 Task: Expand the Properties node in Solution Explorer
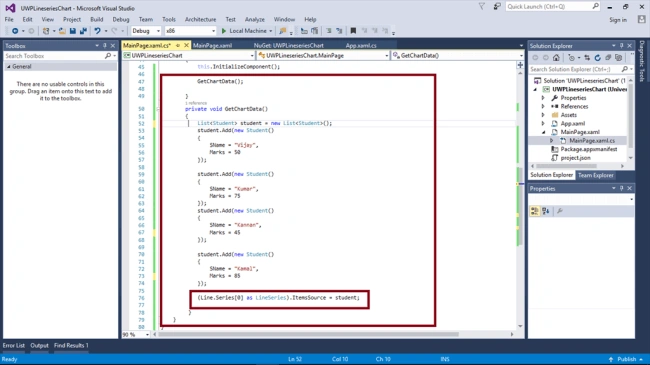click(x=543, y=98)
